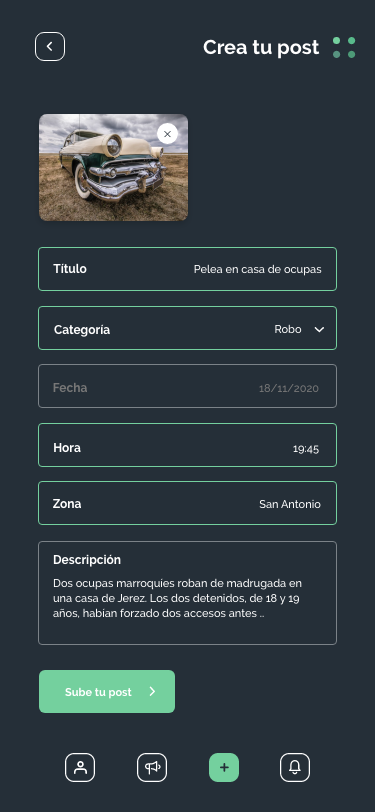Viewport: 375px width, 812px height.
Task: Click the Título input field
Action: 188,269
